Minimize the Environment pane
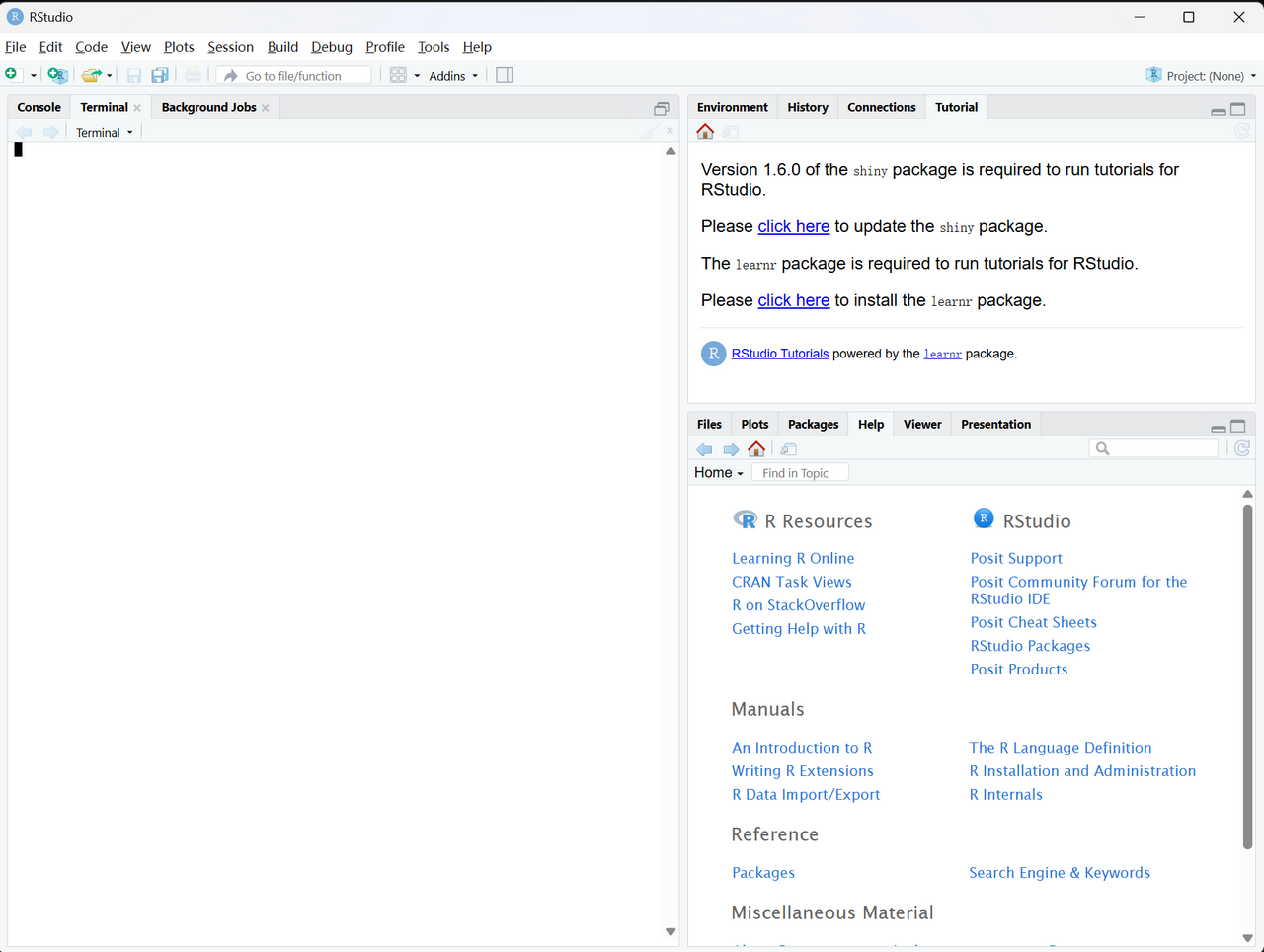The height and width of the screenshot is (952, 1264). [1219, 111]
